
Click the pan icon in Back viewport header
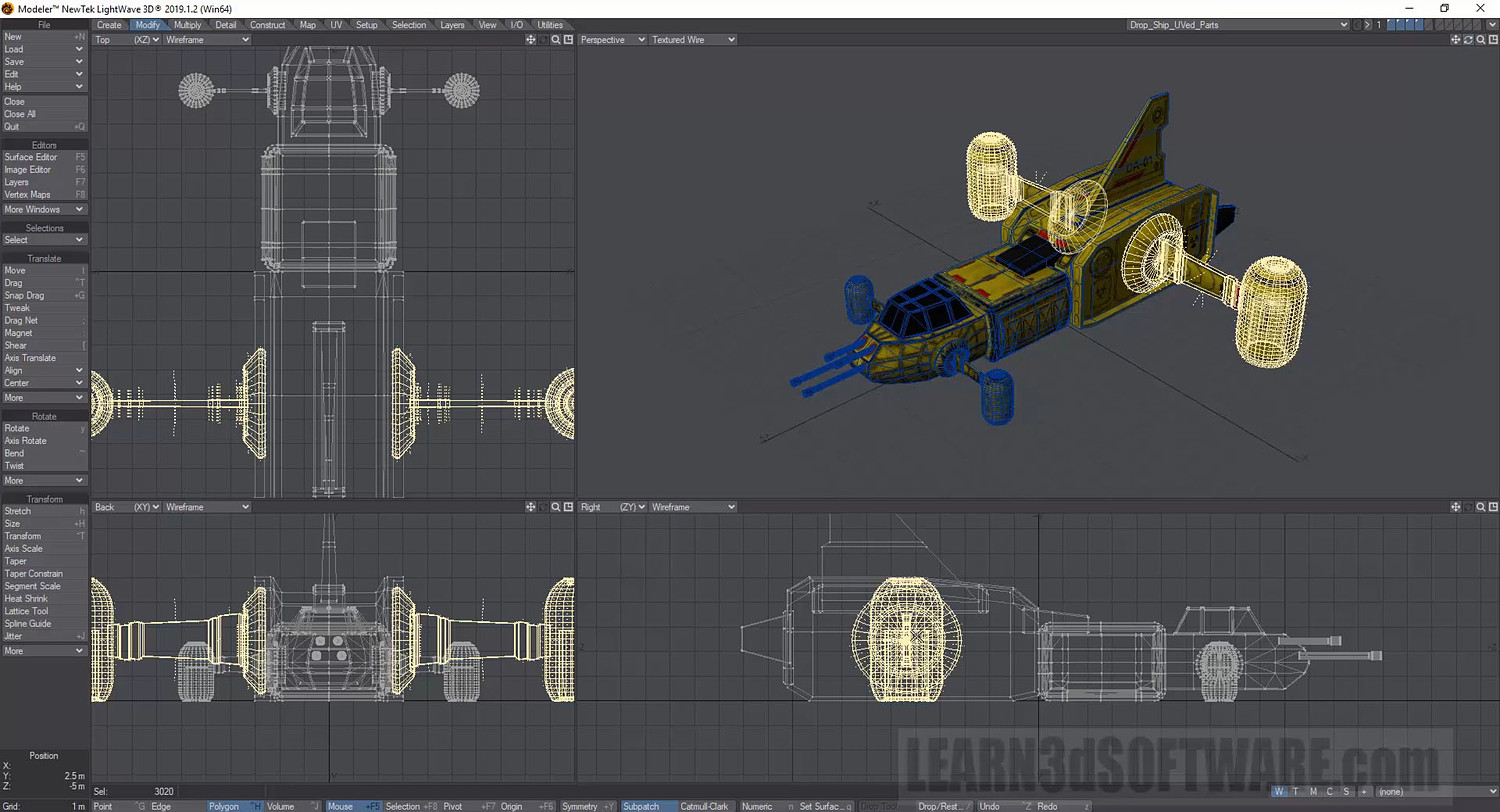[531, 507]
